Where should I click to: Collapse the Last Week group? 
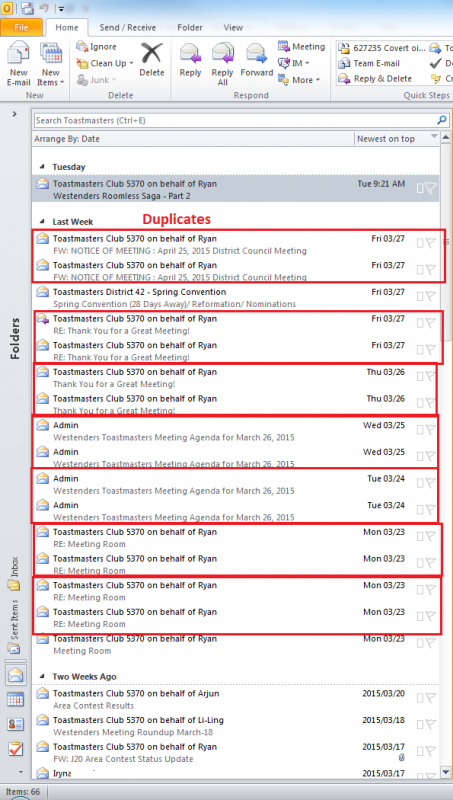point(43,221)
